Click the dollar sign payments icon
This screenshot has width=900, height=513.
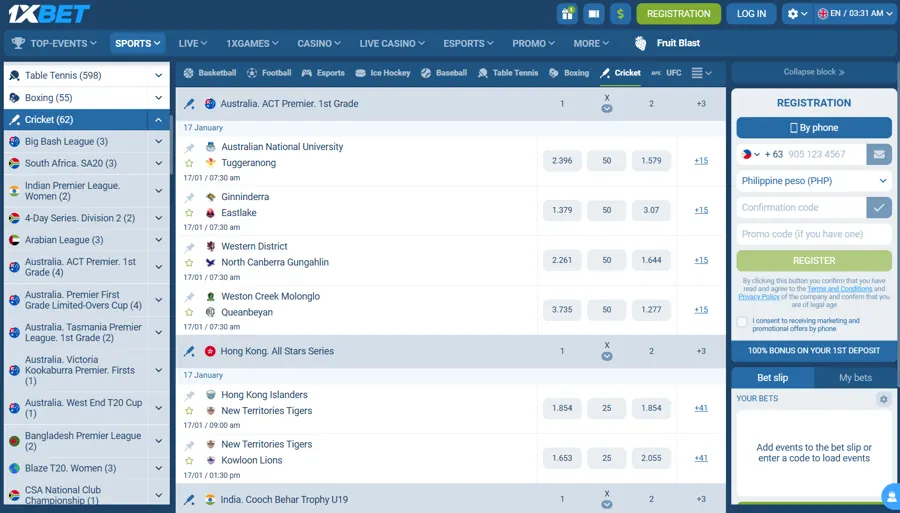tap(621, 14)
